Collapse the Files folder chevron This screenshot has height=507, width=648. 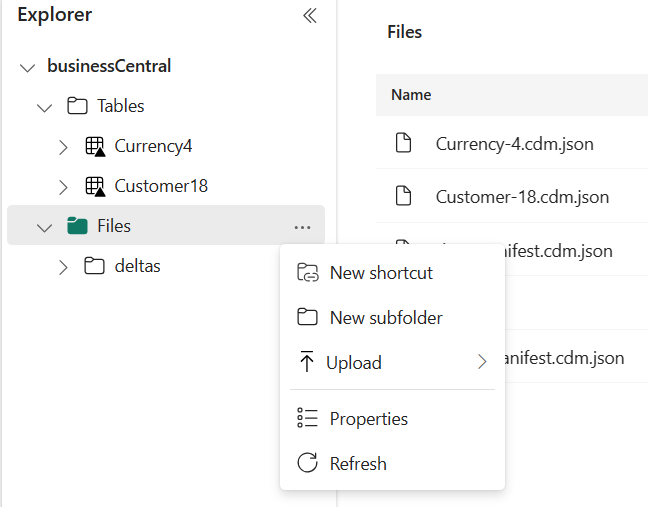point(44,227)
